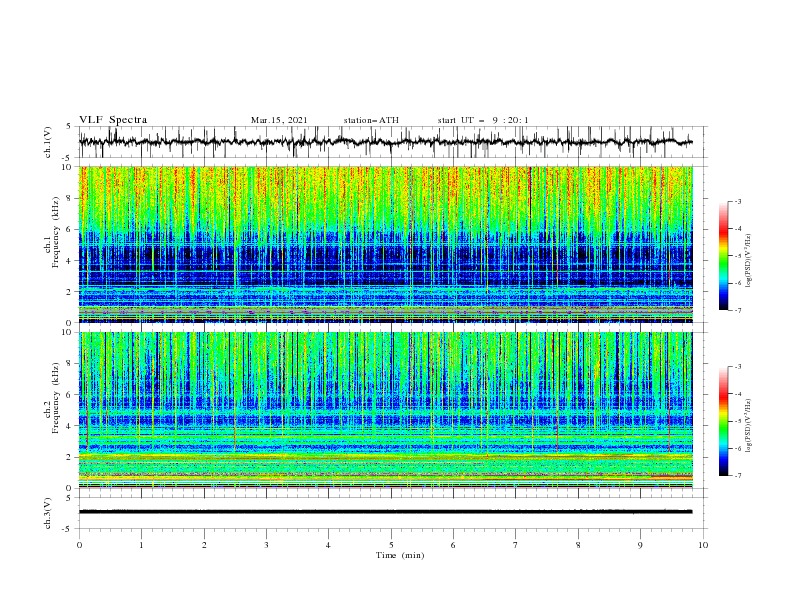The image size is (792, 612).
Task: Select the ch.2 colorbar "log(PSD)(V²/Hz)" label
Action: [749, 425]
